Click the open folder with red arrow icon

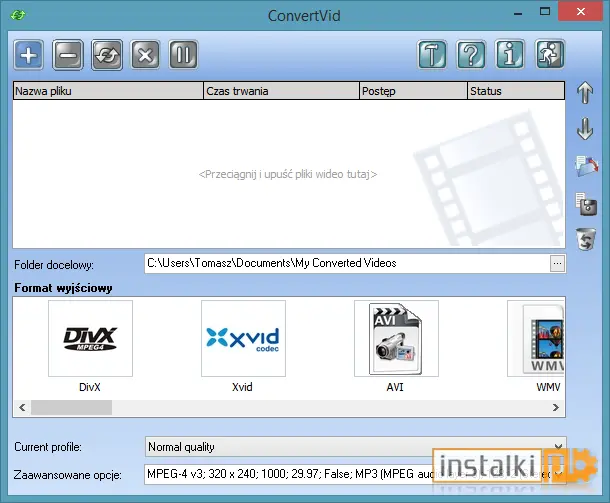point(586,166)
